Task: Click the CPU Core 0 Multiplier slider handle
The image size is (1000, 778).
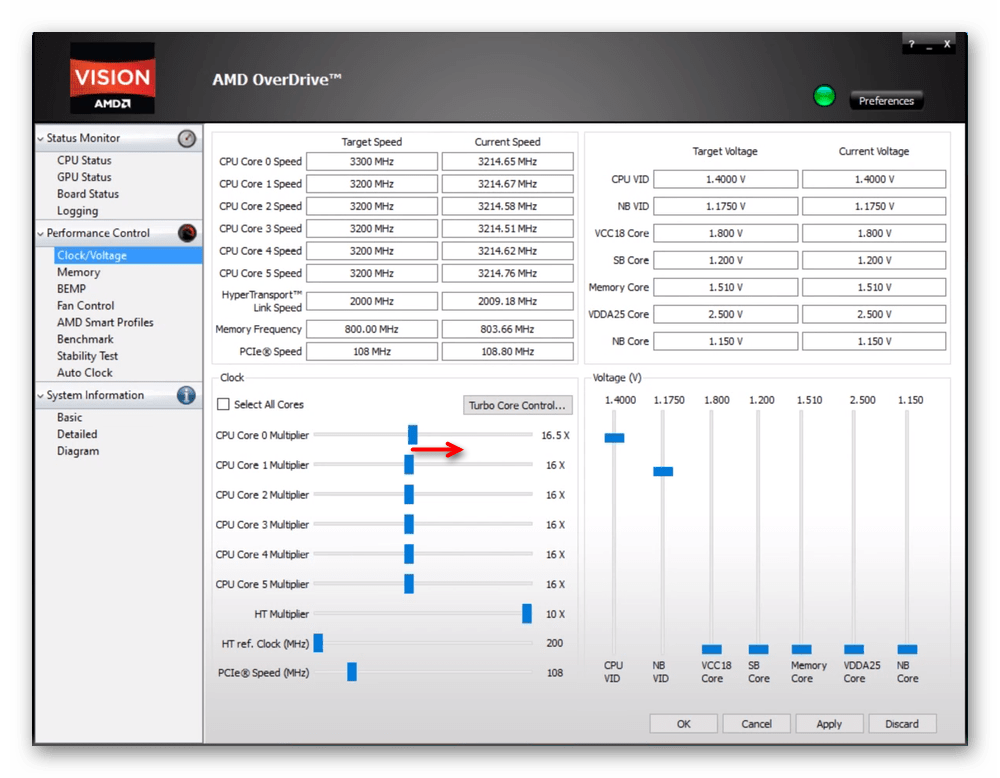Action: click(x=412, y=435)
